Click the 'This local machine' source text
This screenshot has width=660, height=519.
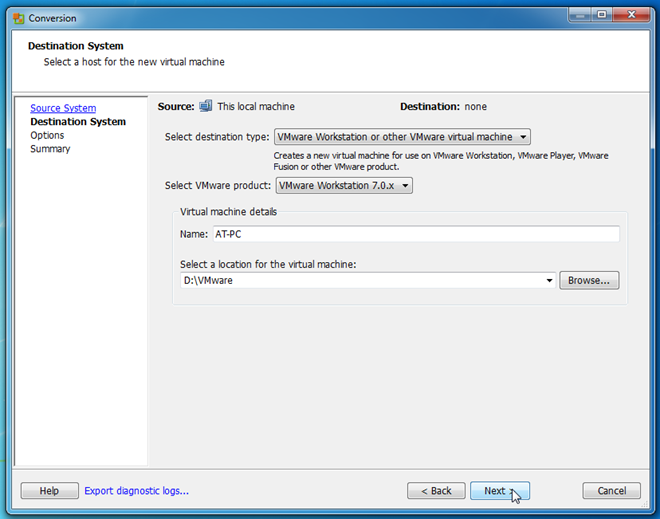point(256,106)
